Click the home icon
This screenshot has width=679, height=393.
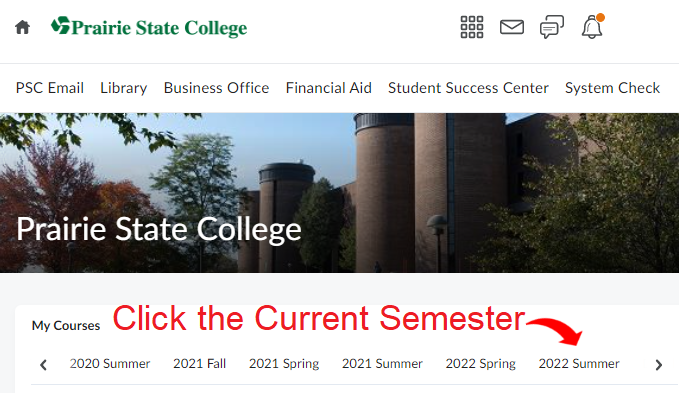coord(22,27)
